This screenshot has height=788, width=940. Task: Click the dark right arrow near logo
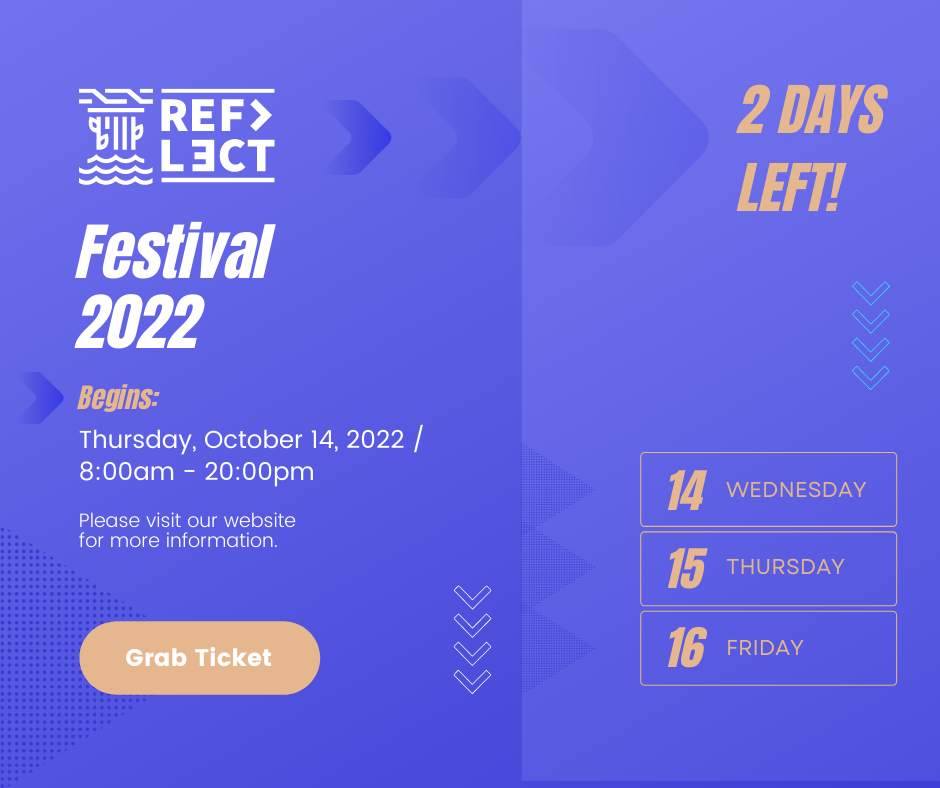pyautogui.click(x=358, y=137)
